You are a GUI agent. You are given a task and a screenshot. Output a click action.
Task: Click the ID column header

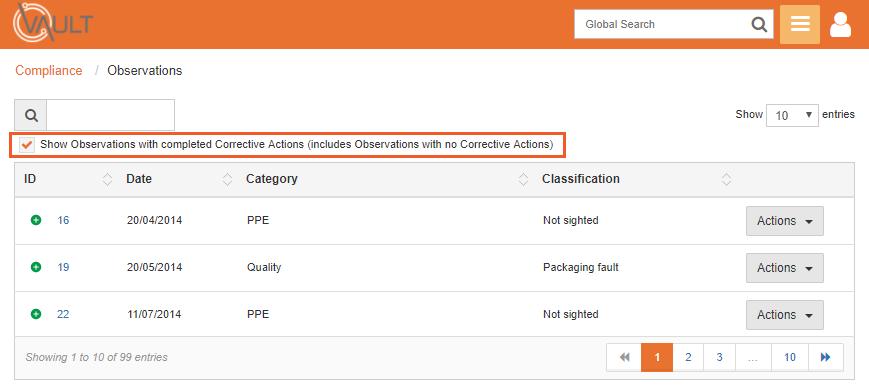point(30,179)
